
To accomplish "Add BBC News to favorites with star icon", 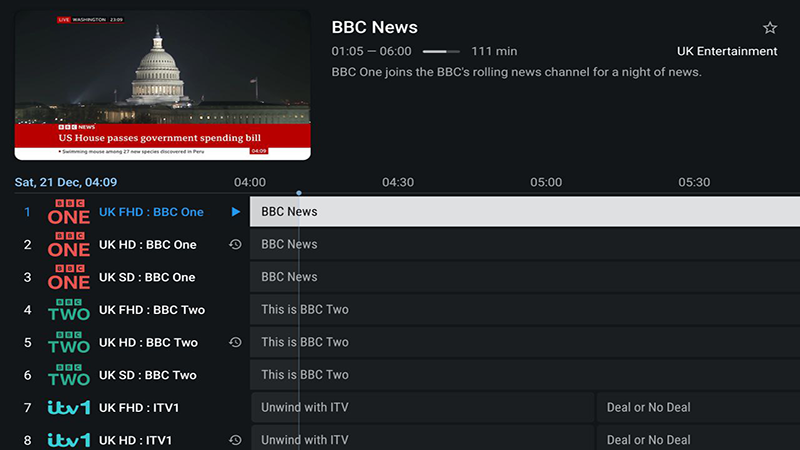I will (x=769, y=28).
